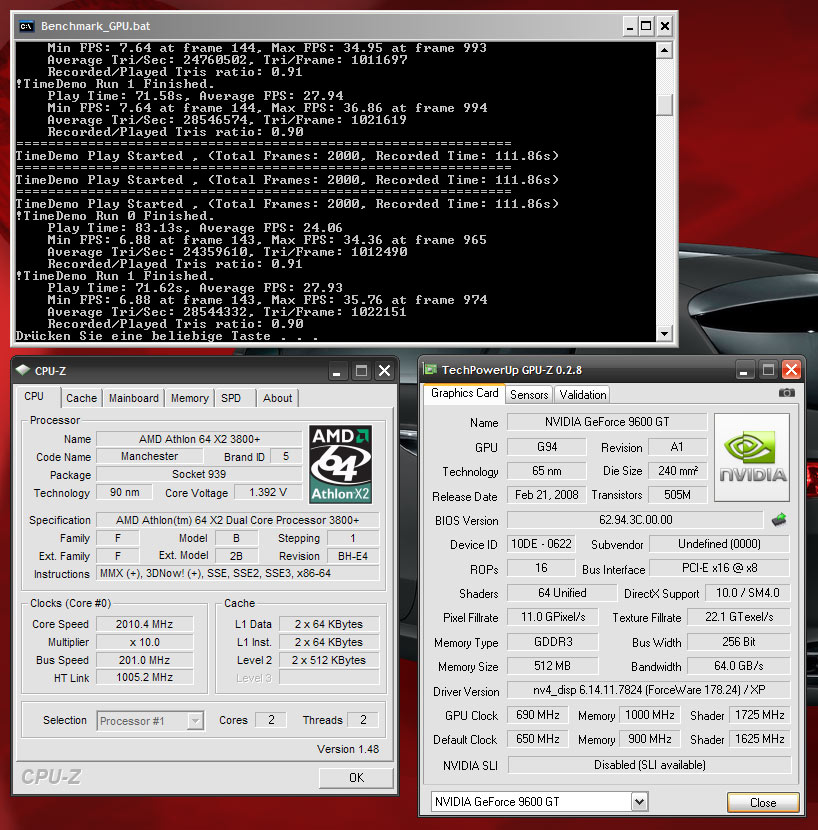Open the NVIDIA GeForce 9600 GT card dropdown
This screenshot has width=818, height=830.
tap(639, 801)
